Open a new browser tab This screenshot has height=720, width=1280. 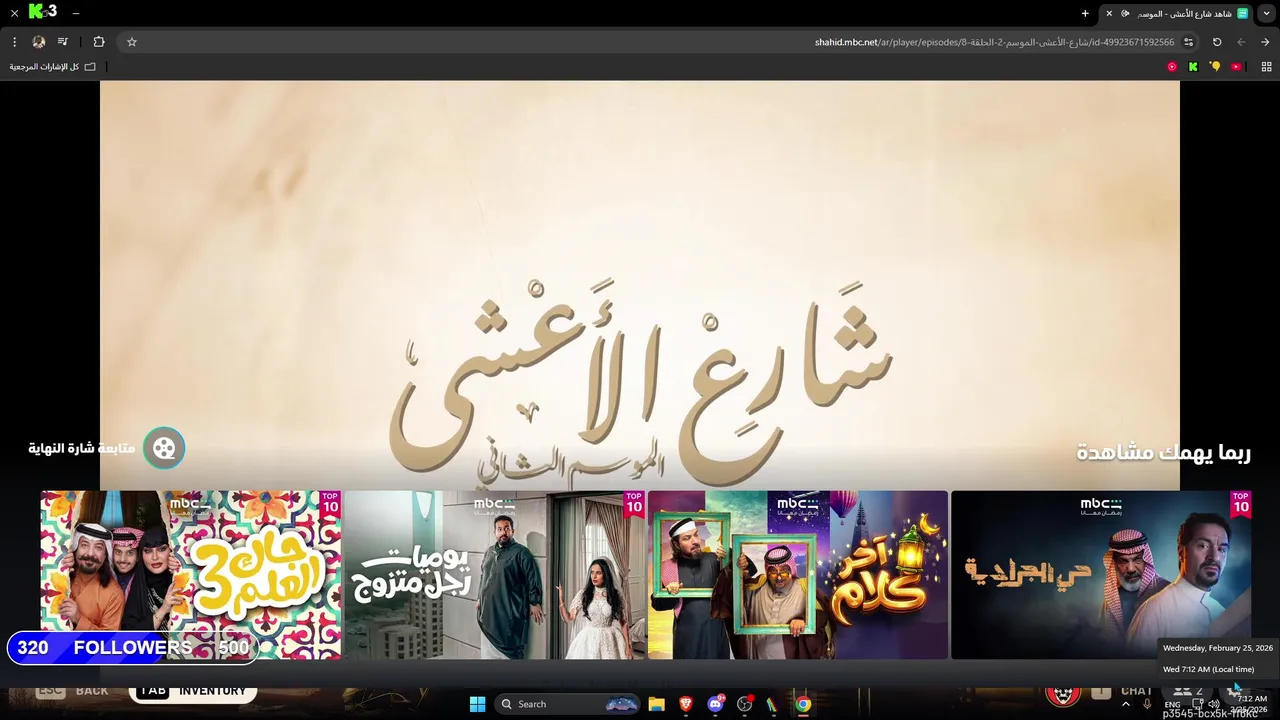(1085, 14)
